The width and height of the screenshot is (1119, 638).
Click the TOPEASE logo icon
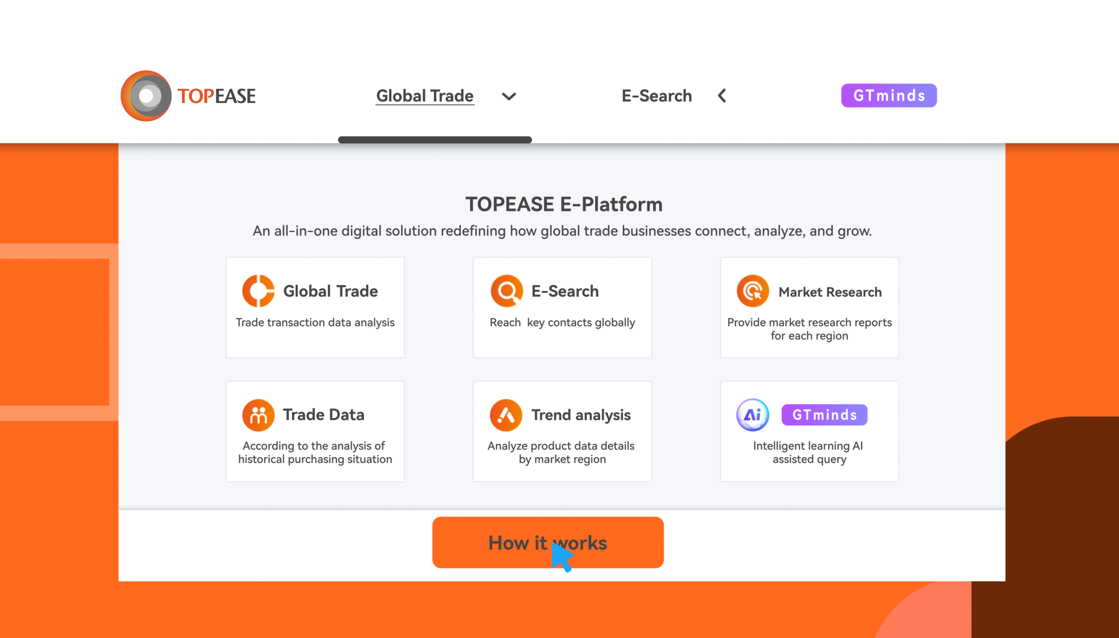[146, 96]
